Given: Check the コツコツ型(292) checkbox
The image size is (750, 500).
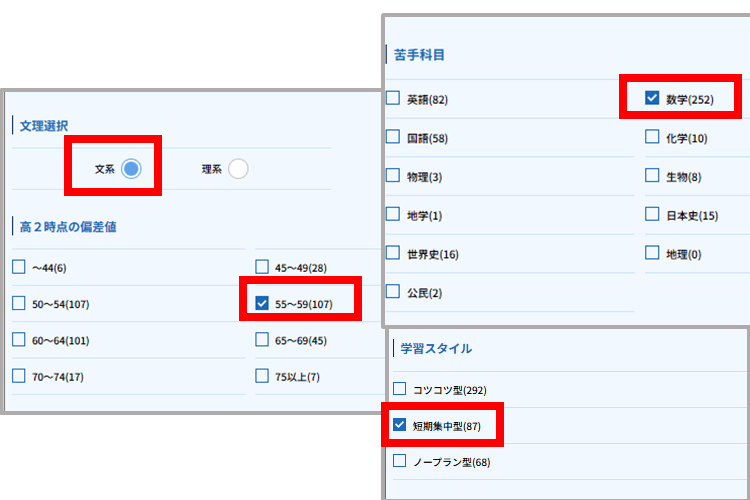Looking at the screenshot, I should click(399, 389).
